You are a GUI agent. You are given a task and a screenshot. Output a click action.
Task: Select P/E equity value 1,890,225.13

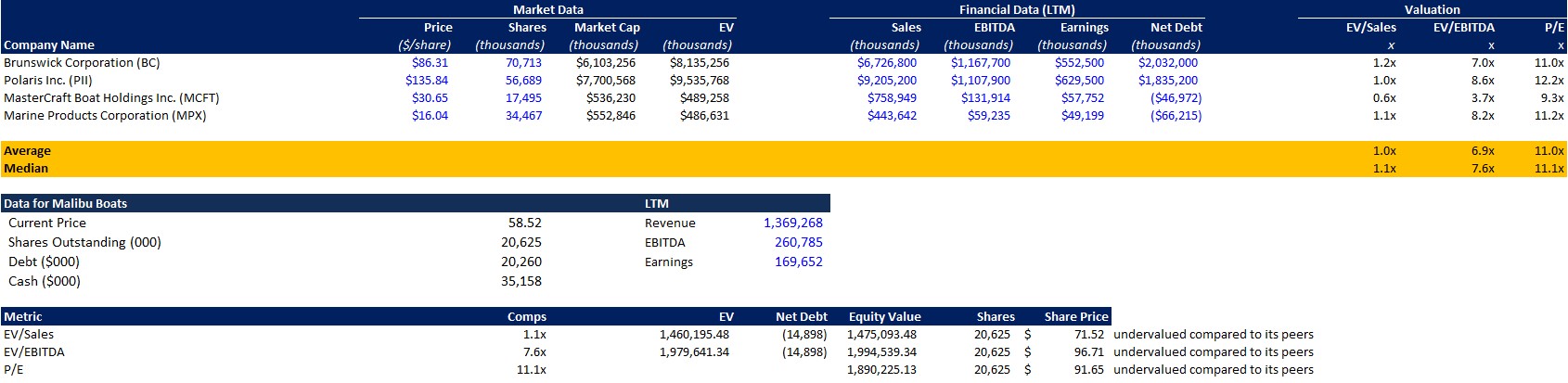881,370
